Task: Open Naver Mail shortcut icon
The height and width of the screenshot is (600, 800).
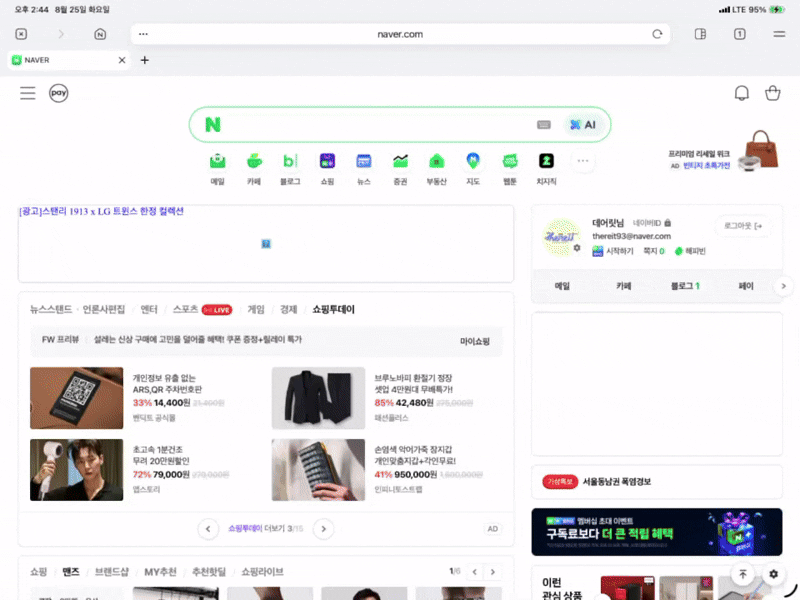Action: coord(217,162)
